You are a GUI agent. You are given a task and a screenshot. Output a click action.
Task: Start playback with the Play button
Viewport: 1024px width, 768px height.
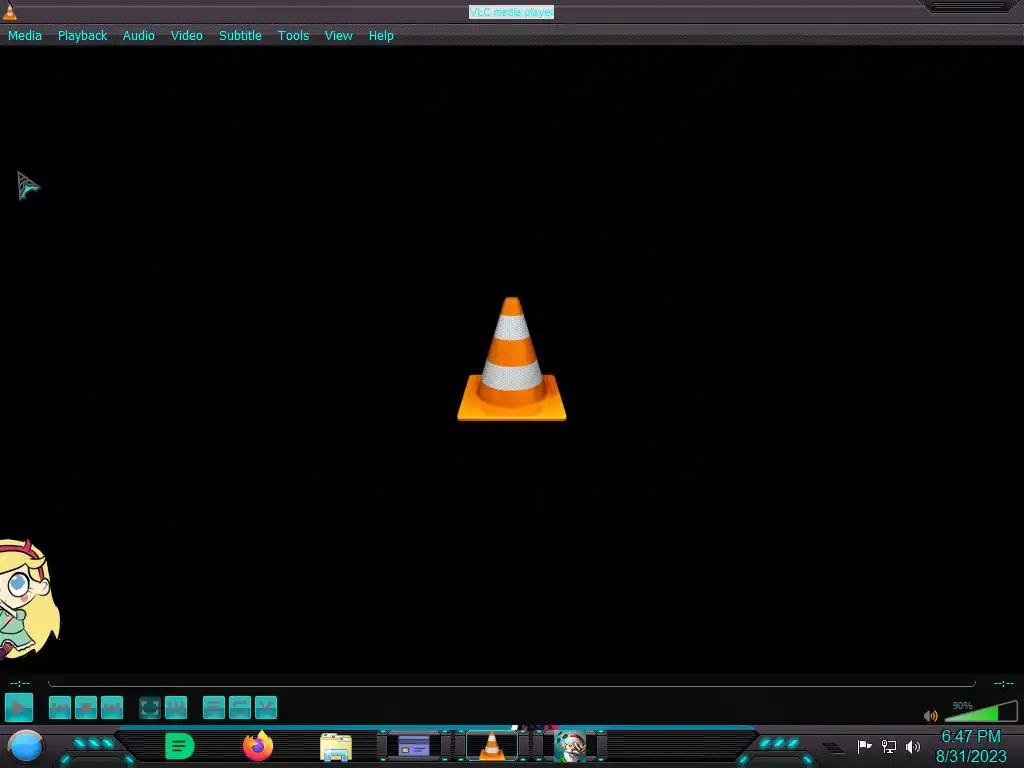coord(19,708)
